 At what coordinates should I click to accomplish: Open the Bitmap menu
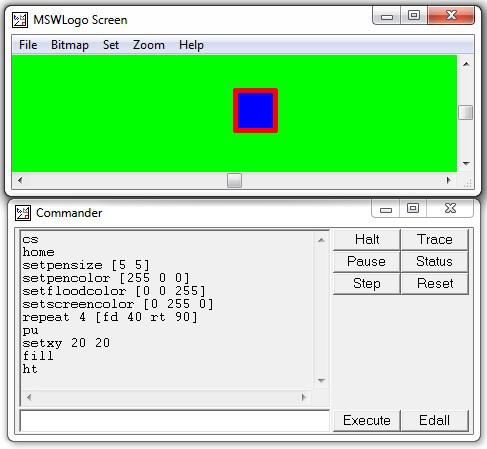pos(70,45)
